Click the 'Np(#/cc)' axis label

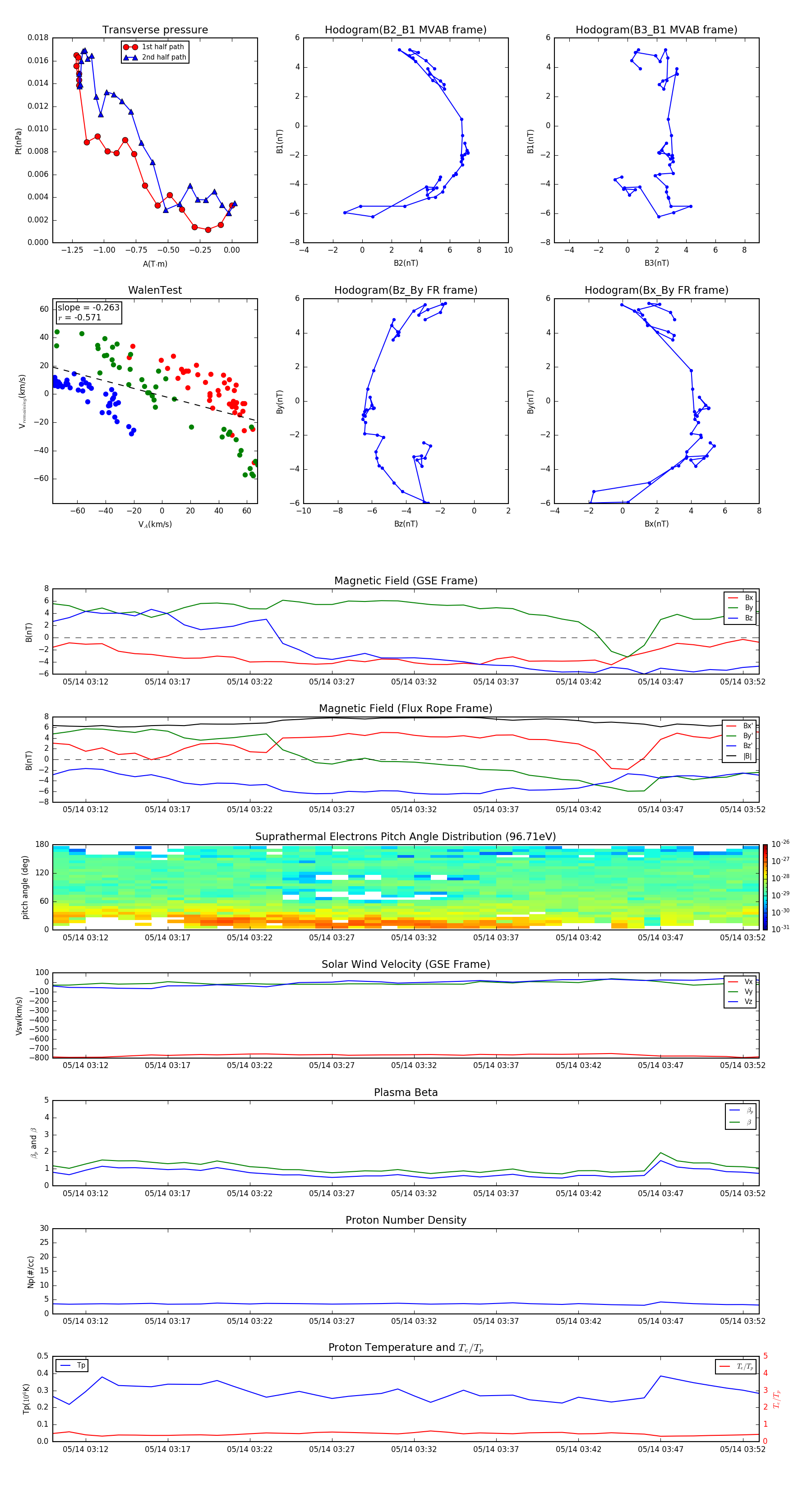(31, 1272)
